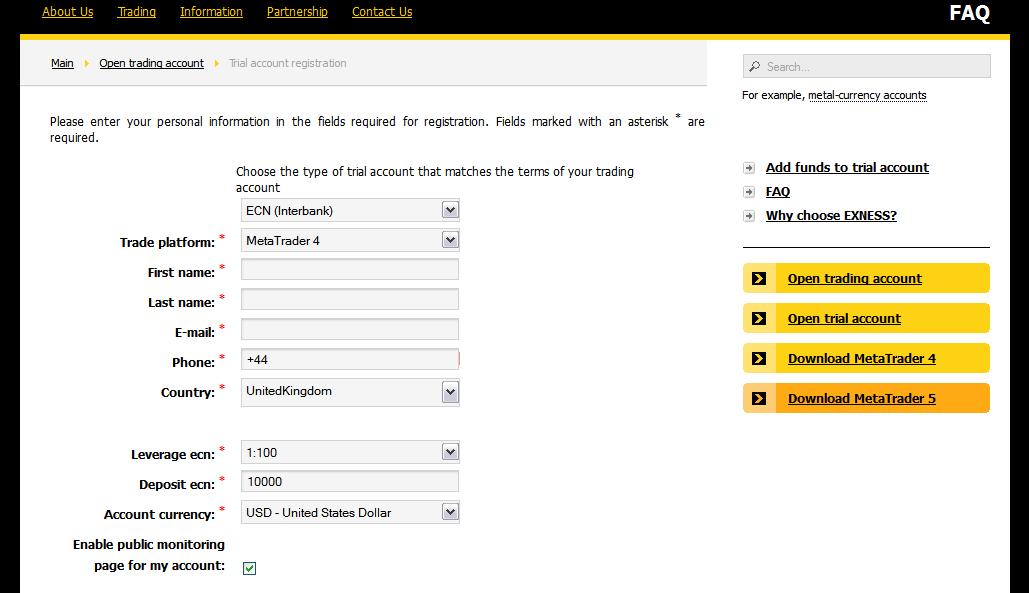
Task: Focus the Last name input field
Action: click(x=350, y=300)
